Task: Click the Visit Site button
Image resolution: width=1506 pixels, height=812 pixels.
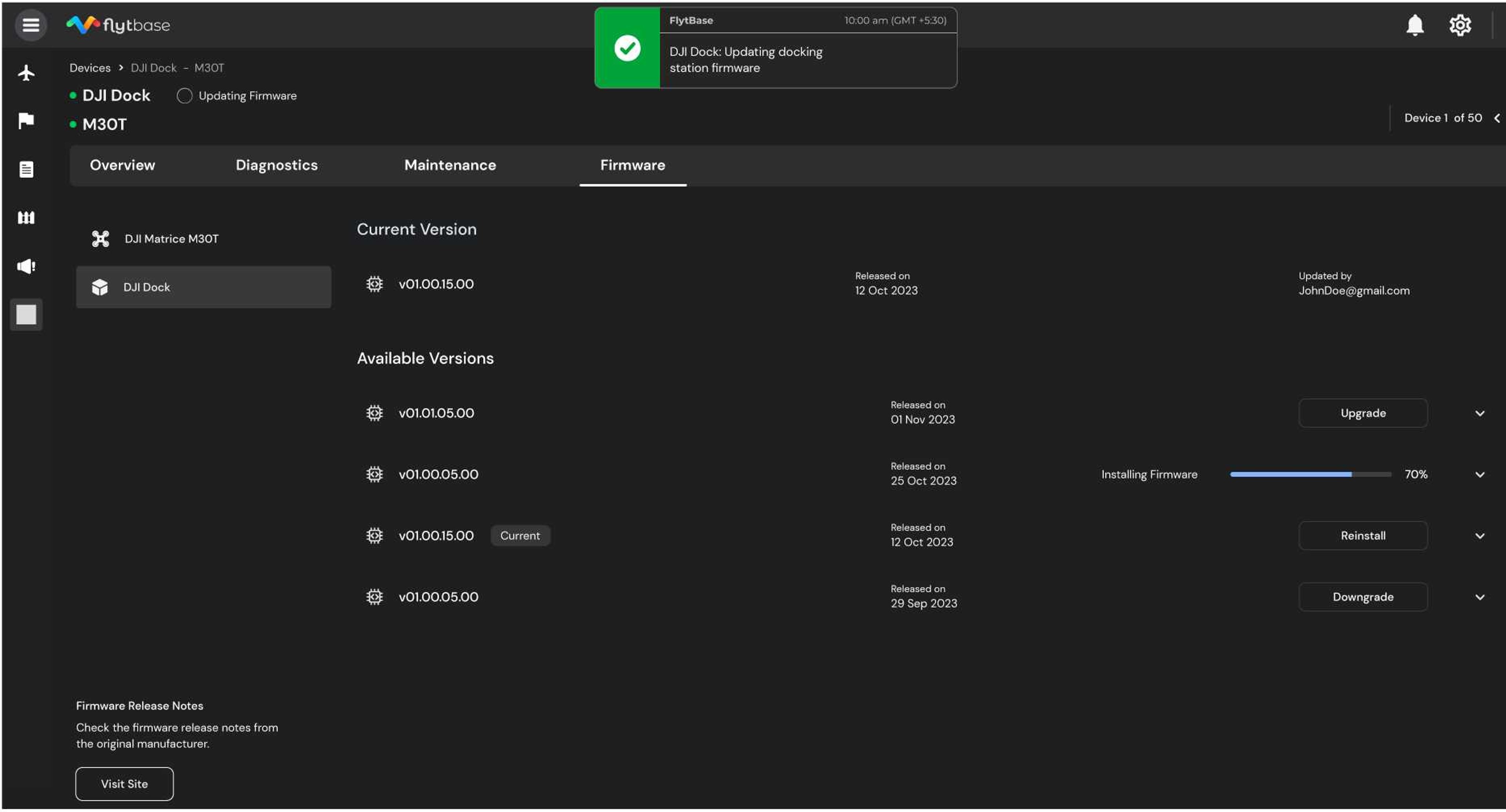Action: 125,785
